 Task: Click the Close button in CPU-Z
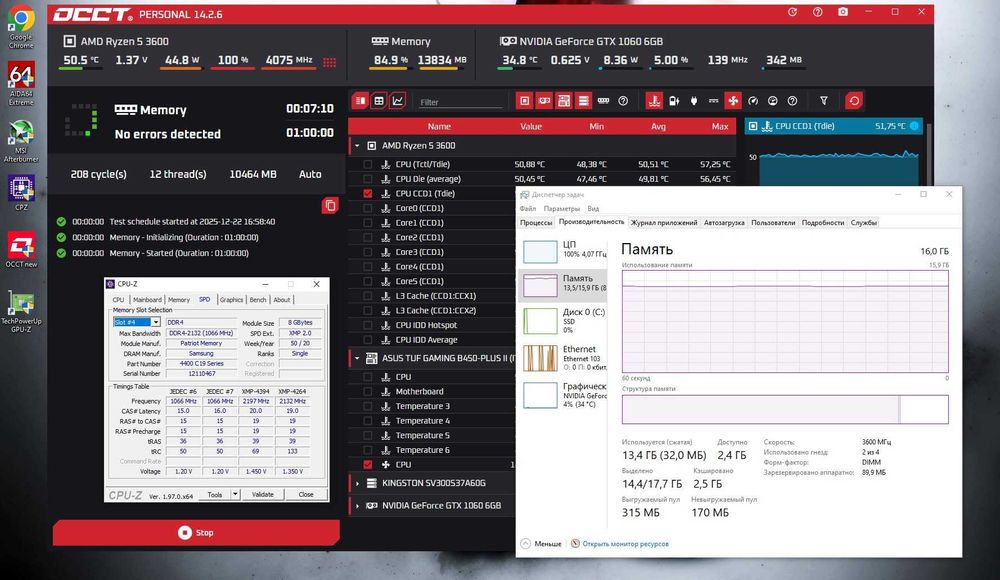tap(305, 494)
